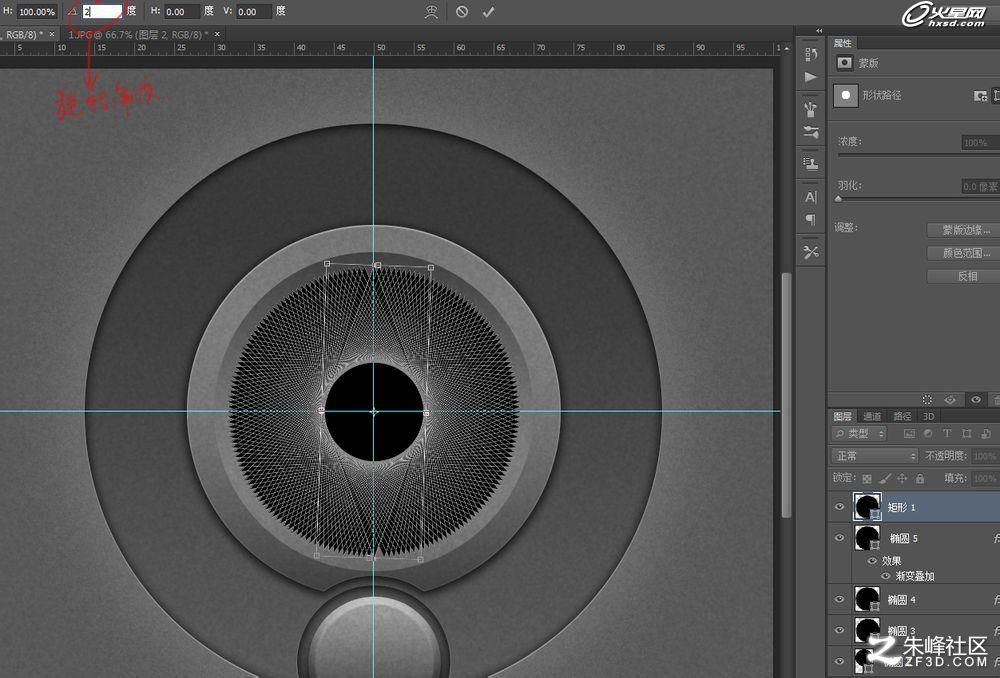Open the 正常 blend mode dropdown
Viewport: 1000px width, 678px height.
click(x=874, y=456)
